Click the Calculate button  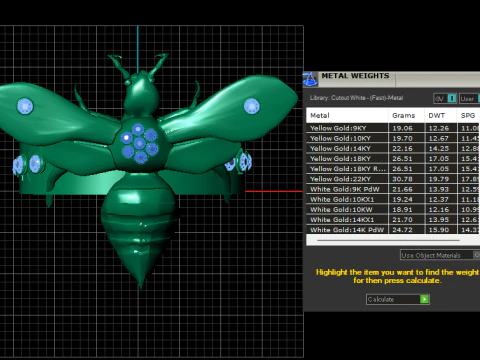398,299
